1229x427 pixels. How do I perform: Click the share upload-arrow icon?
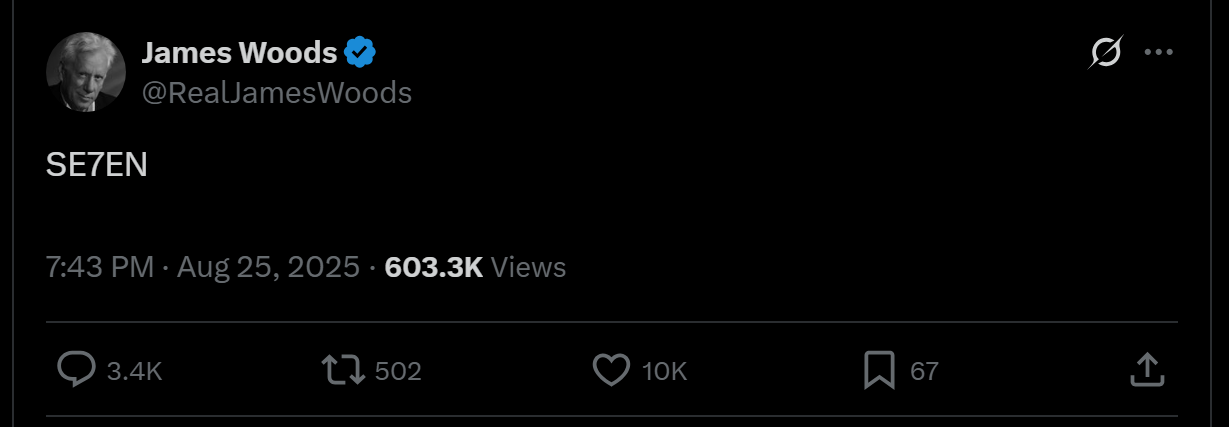(1146, 370)
